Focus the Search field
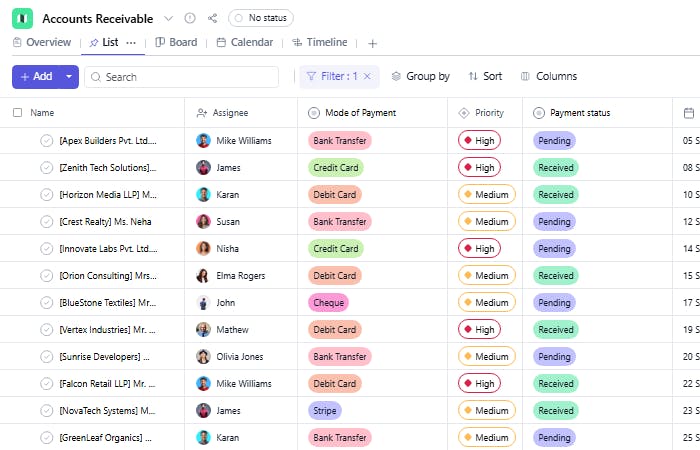The height and width of the screenshot is (450, 700). [x=182, y=77]
